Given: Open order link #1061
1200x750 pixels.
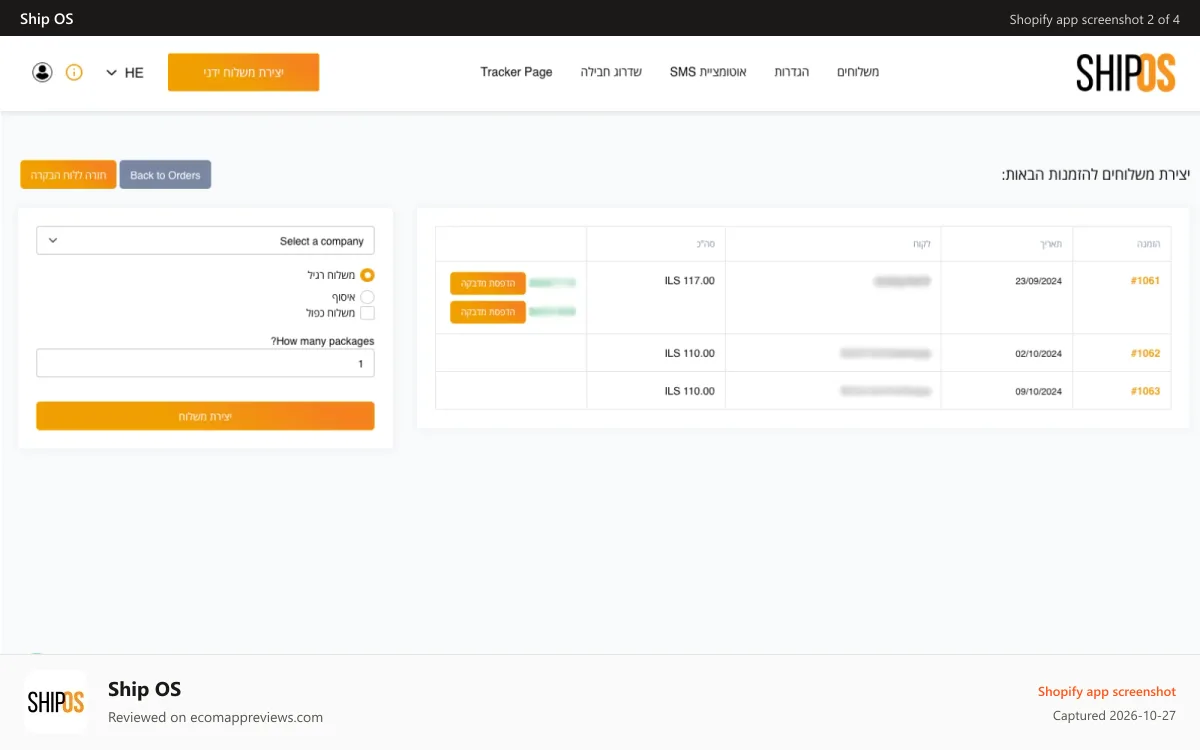Looking at the screenshot, I should [x=1145, y=281].
